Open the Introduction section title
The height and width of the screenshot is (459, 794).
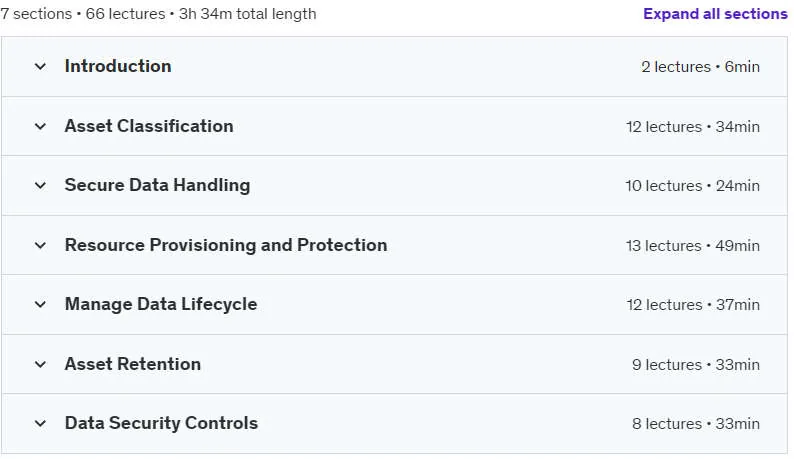pyautogui.click(x=118, y=66)
